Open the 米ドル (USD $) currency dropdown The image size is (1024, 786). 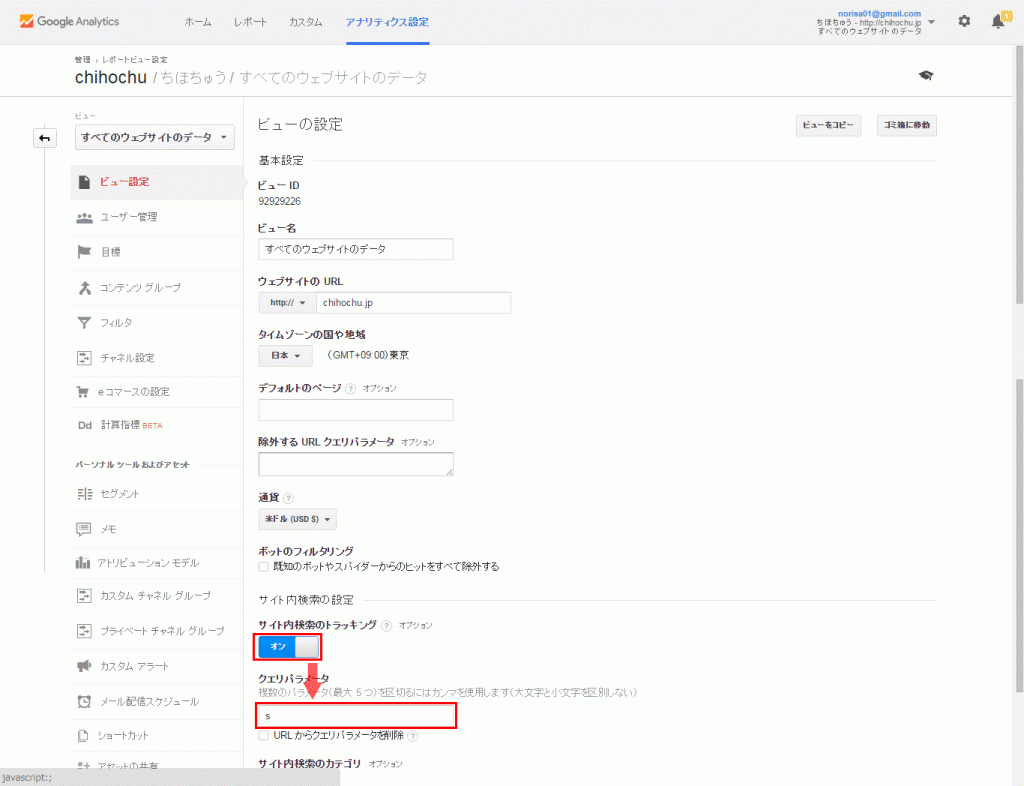coord(297,519)
